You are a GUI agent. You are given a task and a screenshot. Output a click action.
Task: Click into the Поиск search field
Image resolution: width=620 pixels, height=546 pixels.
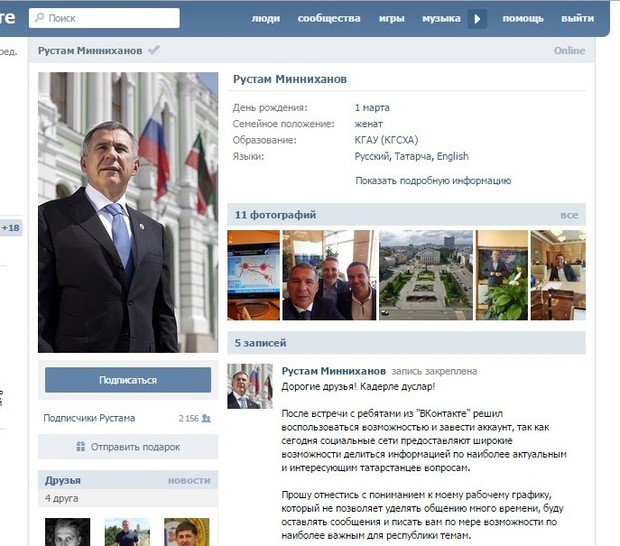[x=104, y=18]
